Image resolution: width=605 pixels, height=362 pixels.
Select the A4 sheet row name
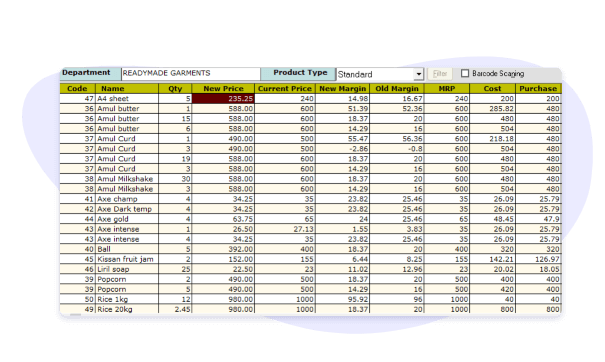[127, 99]
